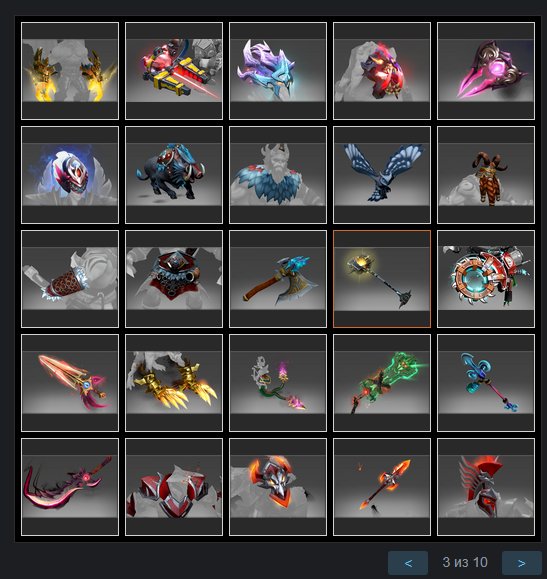547x579 pixels.
Task: Select the blue fleur-de-lis scepter item
Action: (x=486, y=383)
